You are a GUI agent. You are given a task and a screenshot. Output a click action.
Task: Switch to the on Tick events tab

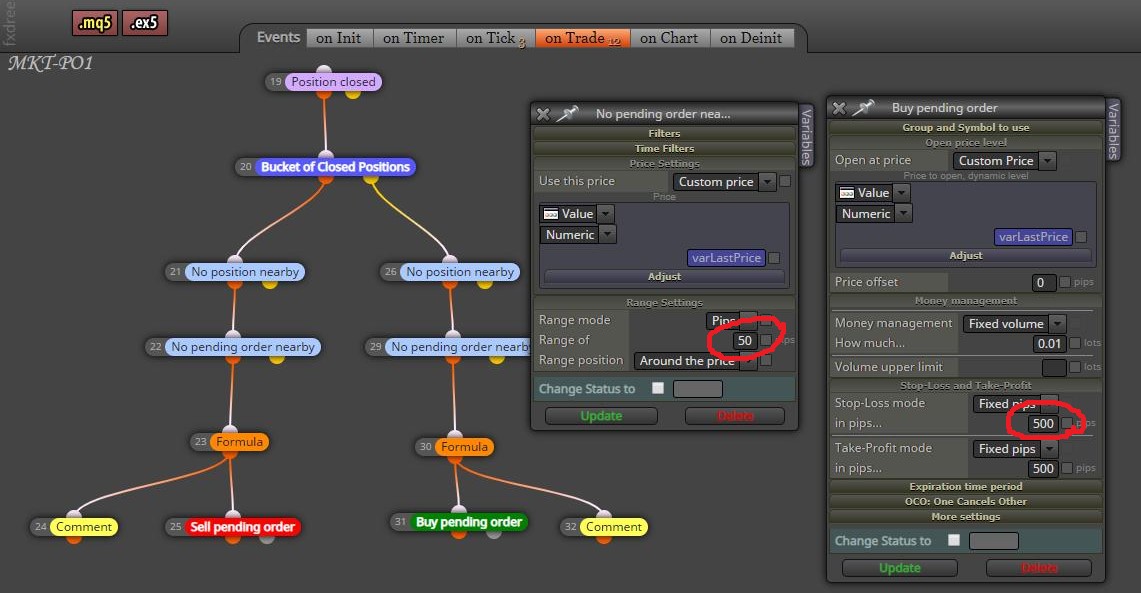tap(496, 38)
